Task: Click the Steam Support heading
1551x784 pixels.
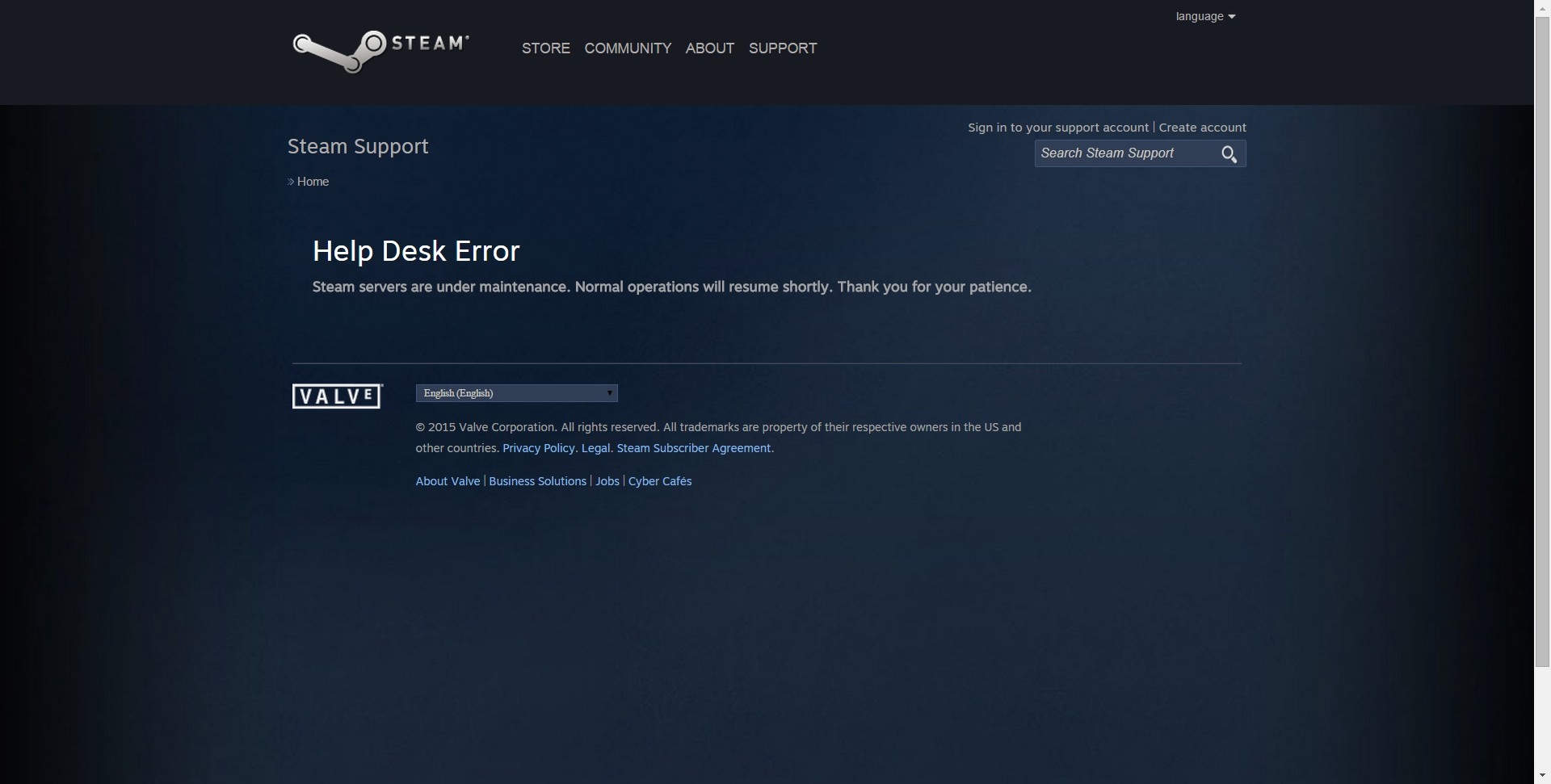Action: click(358, 146)
